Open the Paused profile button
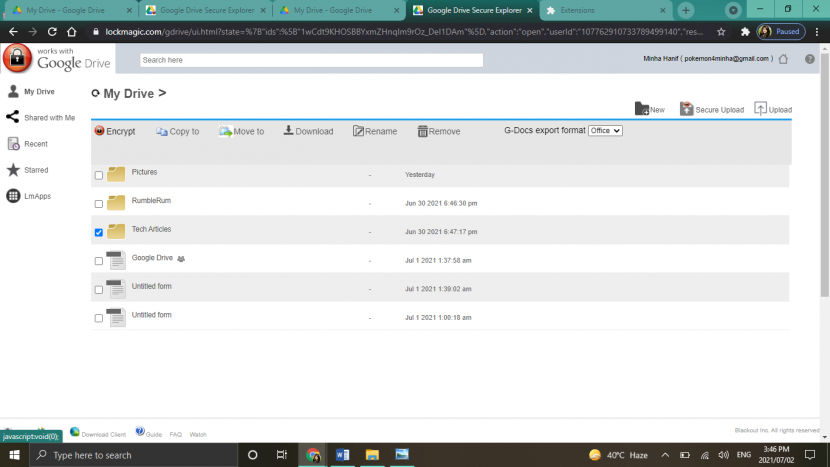 click(781, 32)
